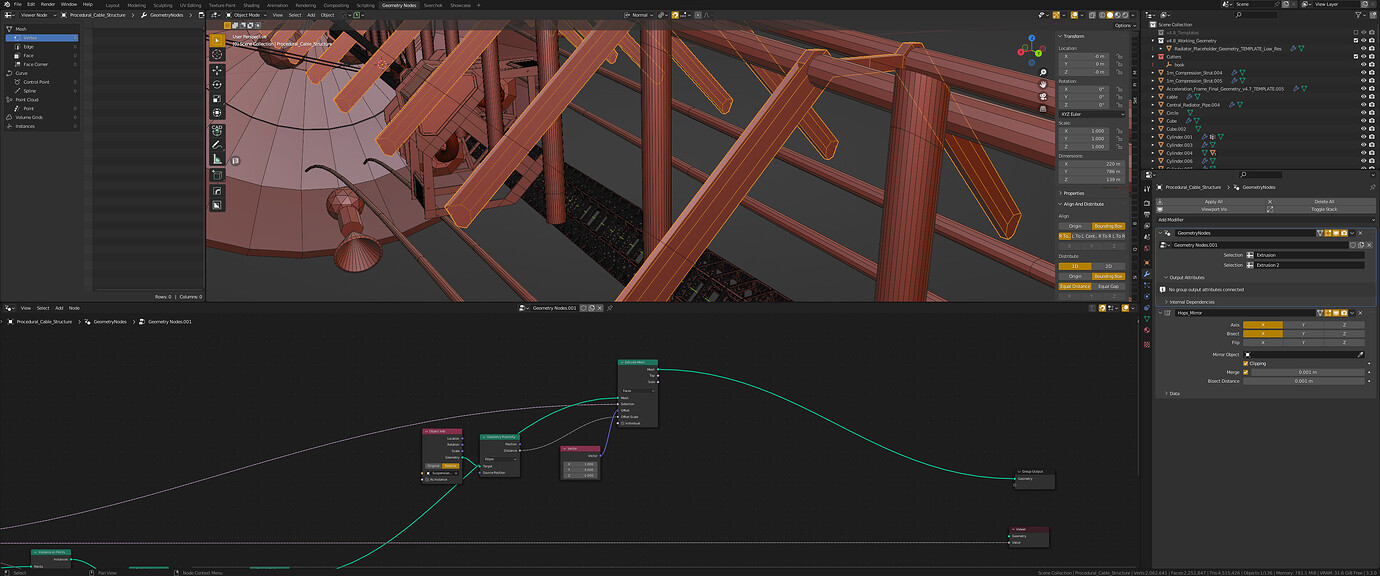Toggle GeometryNodes modifier render camera icon
Viewport: 1380px width, 576px height.
tap(1342, 233)
